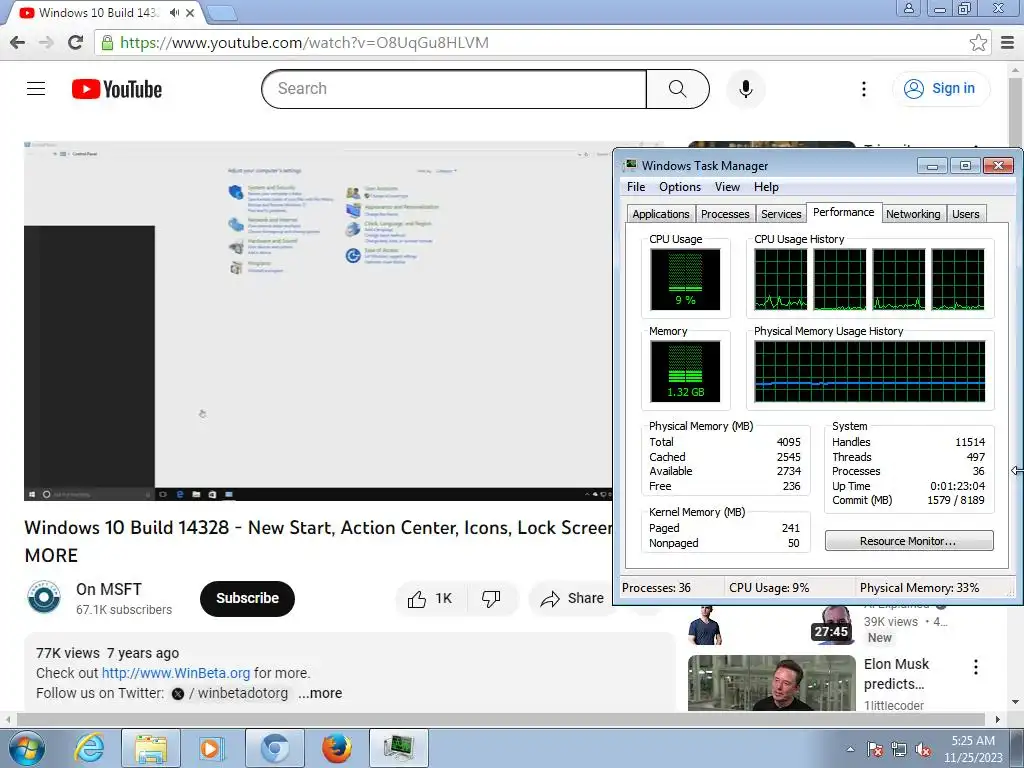1024x768 pixels.
Task: Open the http://www.WinBeta.org link
Action: (176, 673)
